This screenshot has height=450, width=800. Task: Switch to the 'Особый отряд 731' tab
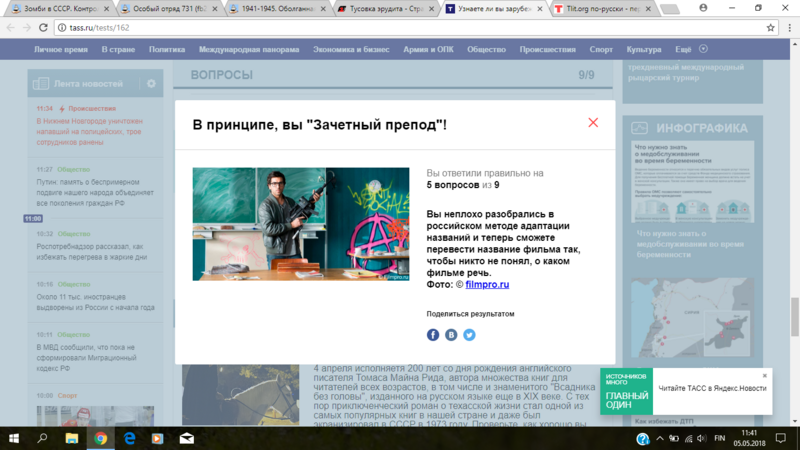coord(168,9)
